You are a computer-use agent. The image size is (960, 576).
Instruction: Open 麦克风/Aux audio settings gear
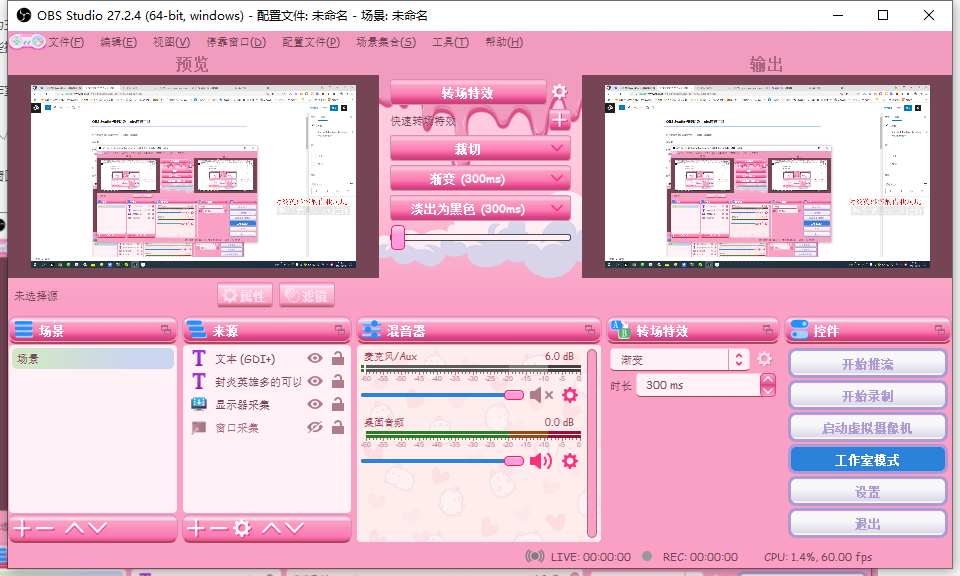[x=569, y=395]
